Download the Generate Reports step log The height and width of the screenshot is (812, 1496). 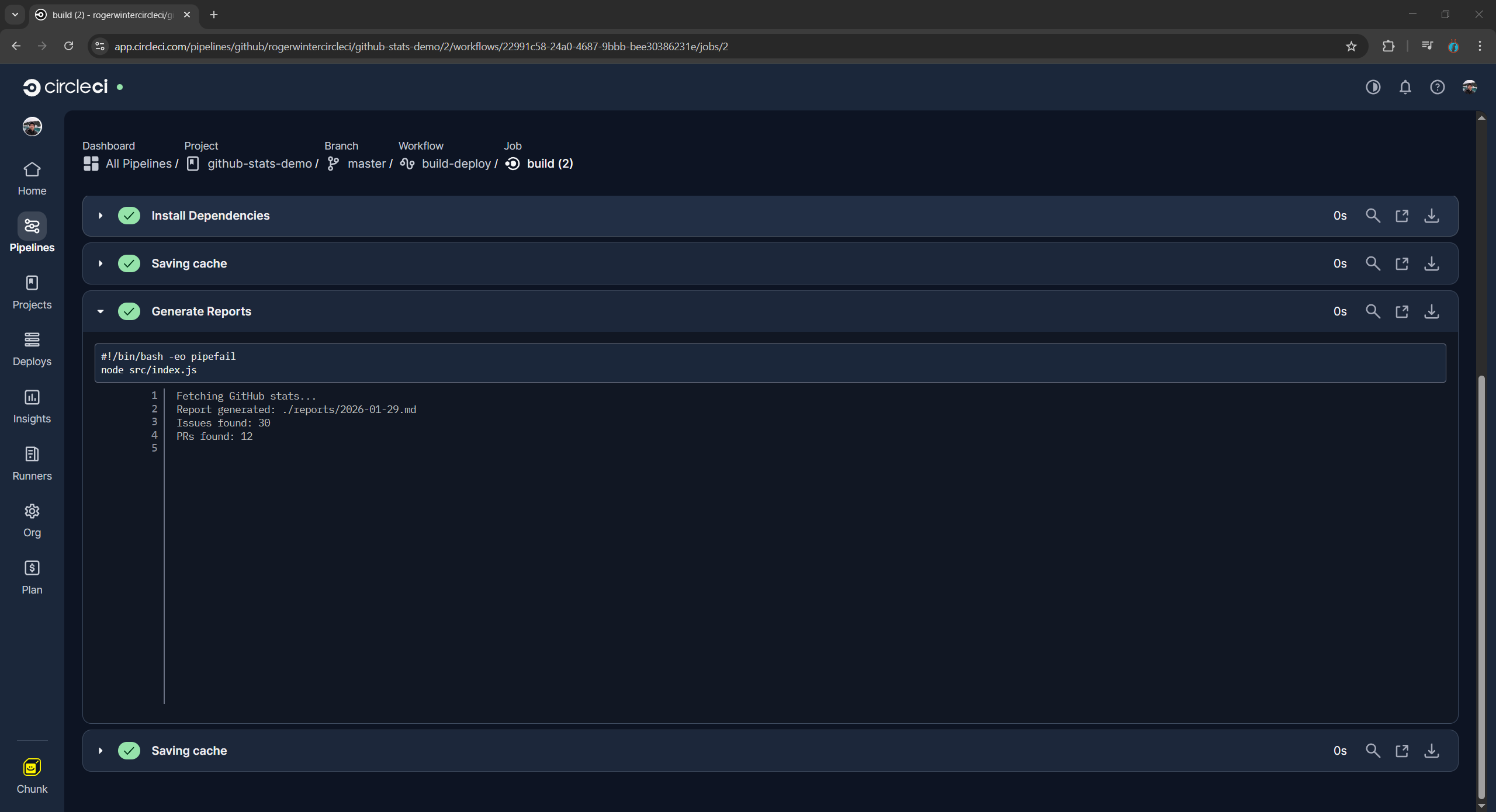(x=1432, y=311)
